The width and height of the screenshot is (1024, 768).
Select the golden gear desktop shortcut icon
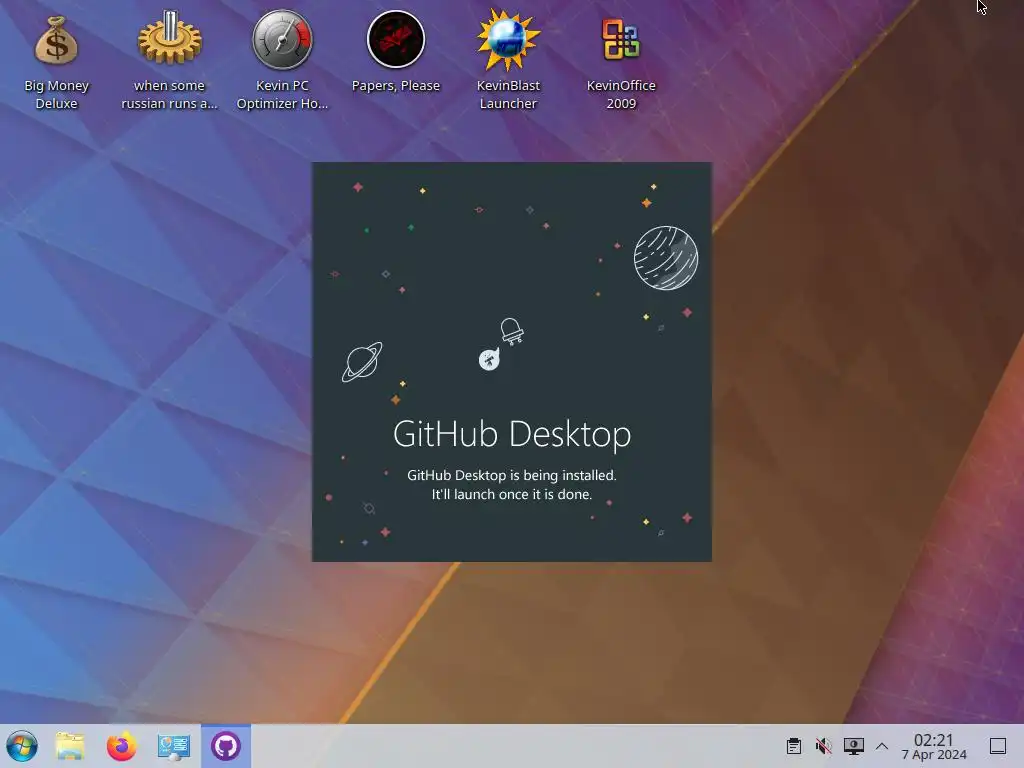click(x=169, y=38)
